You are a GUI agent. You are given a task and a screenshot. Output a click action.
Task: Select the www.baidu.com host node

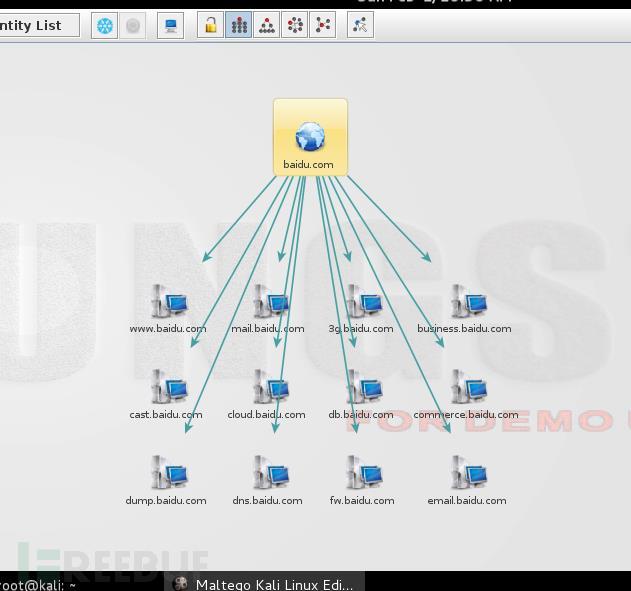169,309
